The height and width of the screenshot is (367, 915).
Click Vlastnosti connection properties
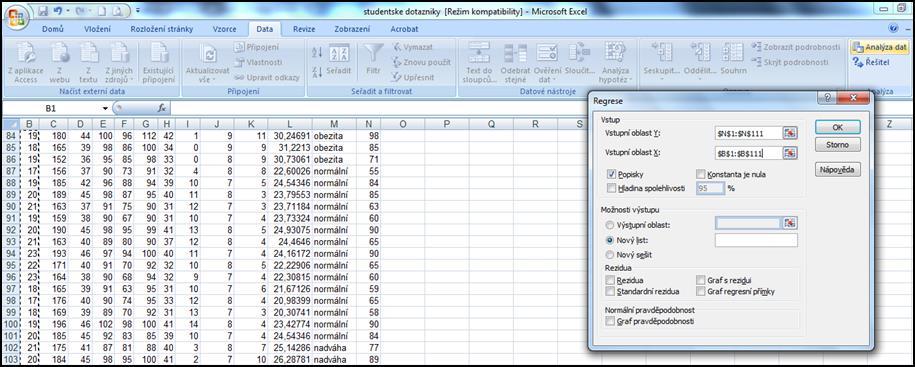(x=259, y=62)
